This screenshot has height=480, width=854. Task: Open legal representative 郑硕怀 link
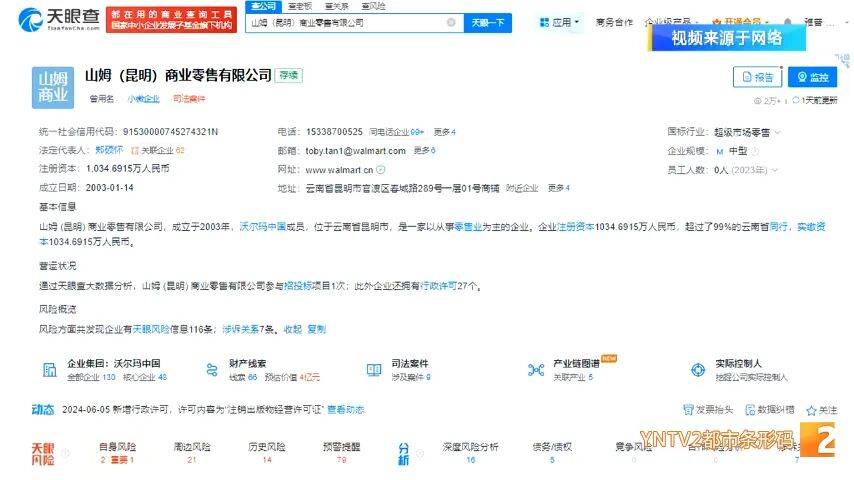[109, 150]
